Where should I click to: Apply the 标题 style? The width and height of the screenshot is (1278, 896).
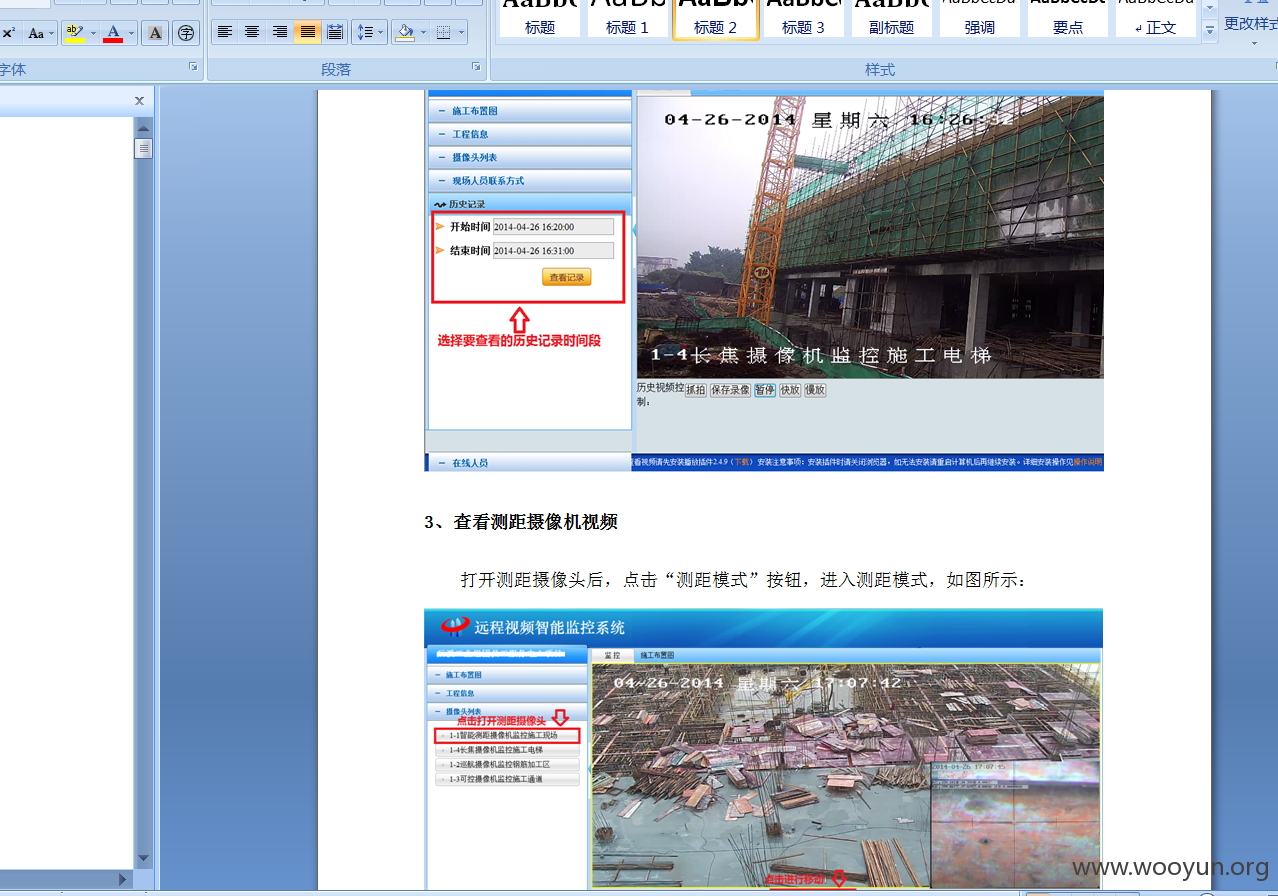pos(540,18)
